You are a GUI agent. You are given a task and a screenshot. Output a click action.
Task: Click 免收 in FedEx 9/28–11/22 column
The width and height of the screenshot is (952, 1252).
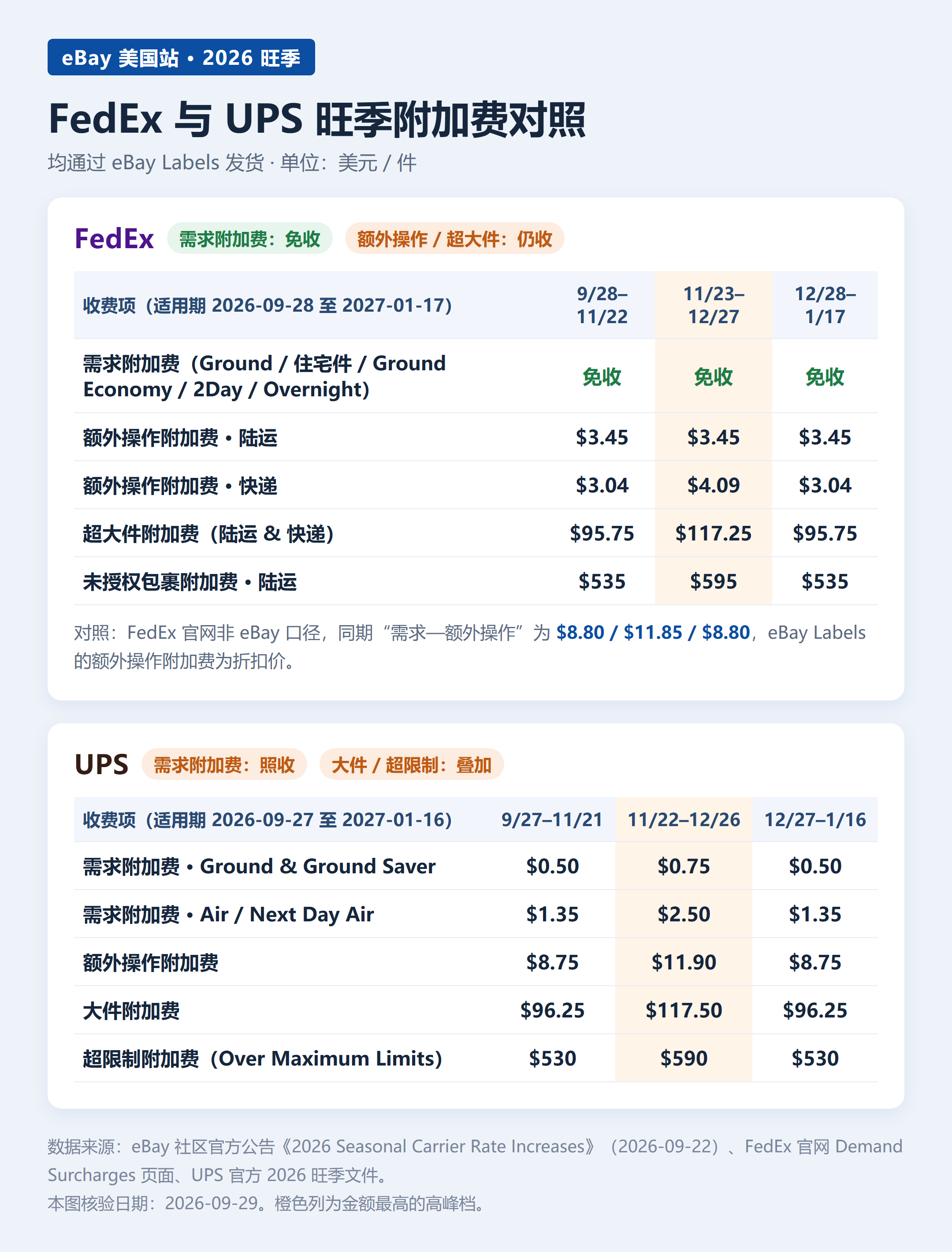602,377
